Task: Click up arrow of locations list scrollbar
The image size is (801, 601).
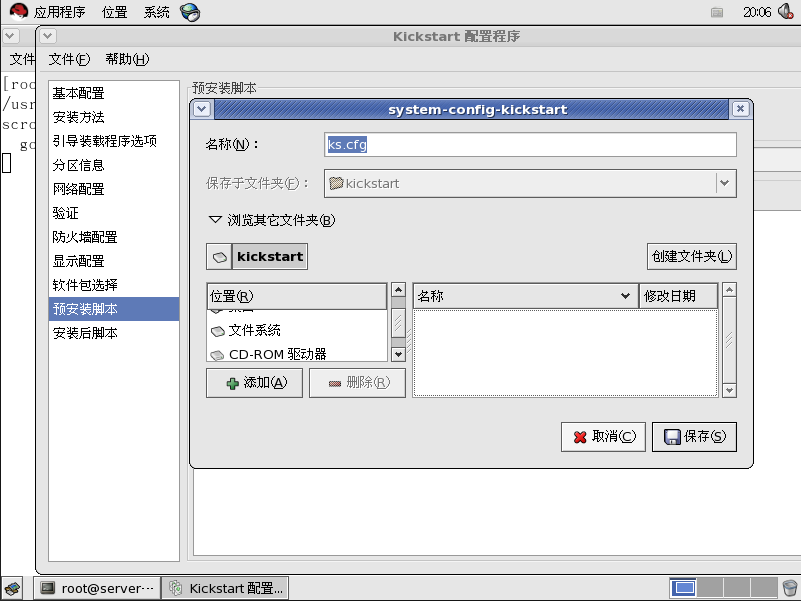Action: pyautogui.click(x=398, y=290)
